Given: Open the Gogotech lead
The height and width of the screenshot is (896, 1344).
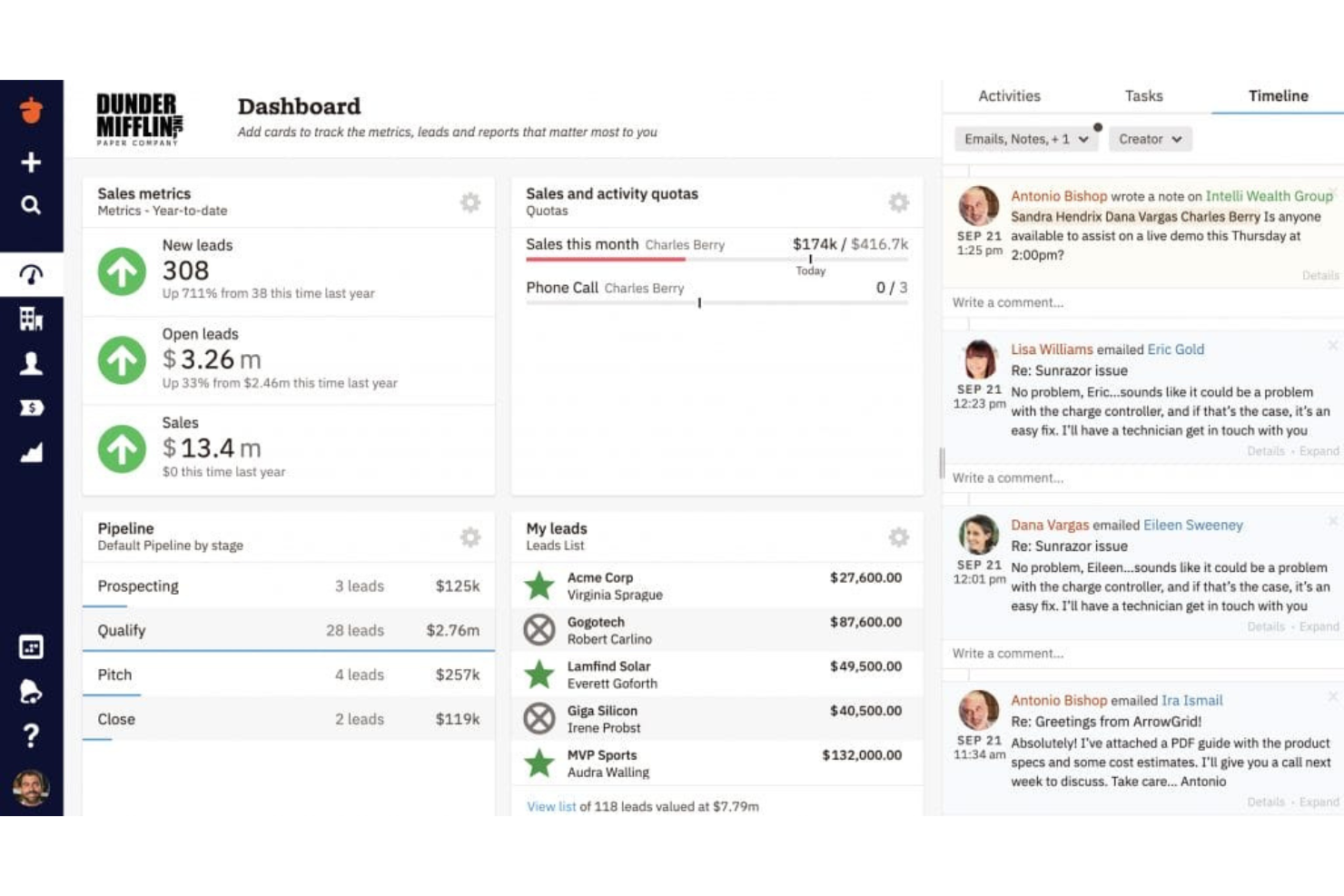Looking at the screenshot, I should tap(596, 622).
